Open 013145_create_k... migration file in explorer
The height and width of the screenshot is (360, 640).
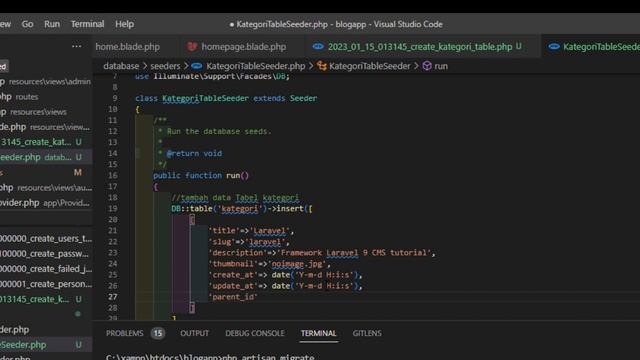[x=46, y=299]
